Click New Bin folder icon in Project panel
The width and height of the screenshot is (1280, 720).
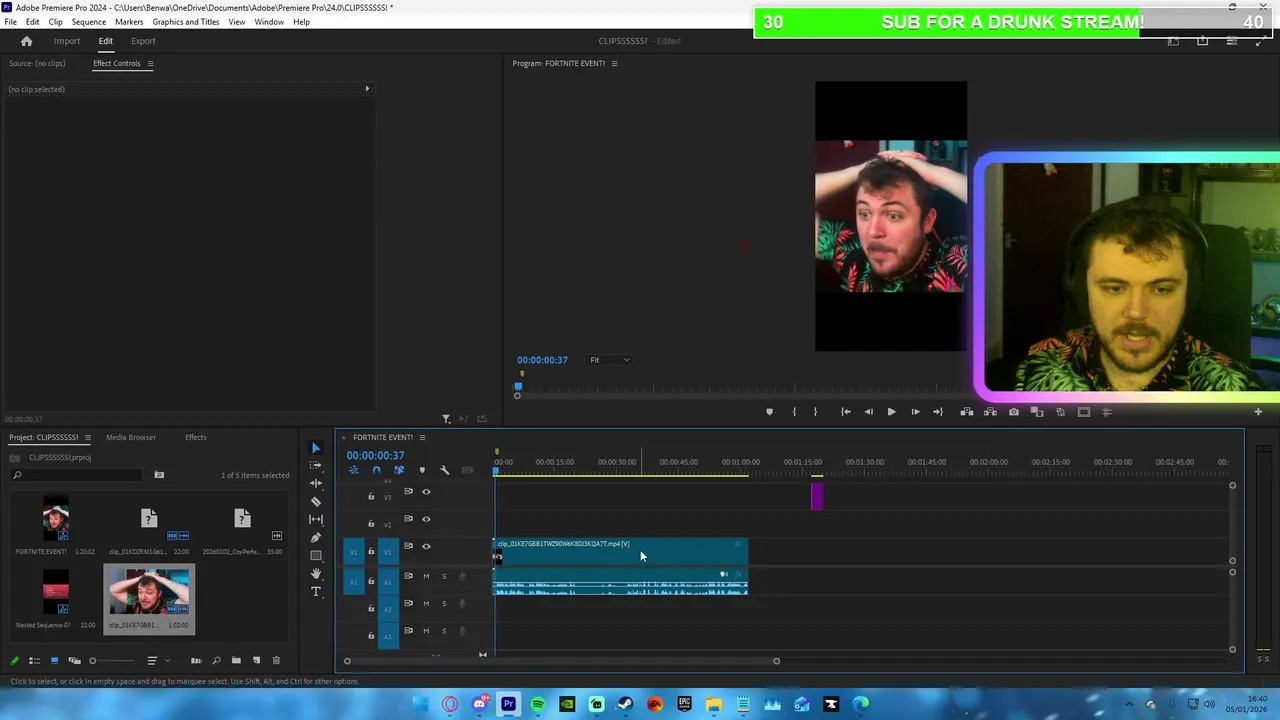(236, 660)
